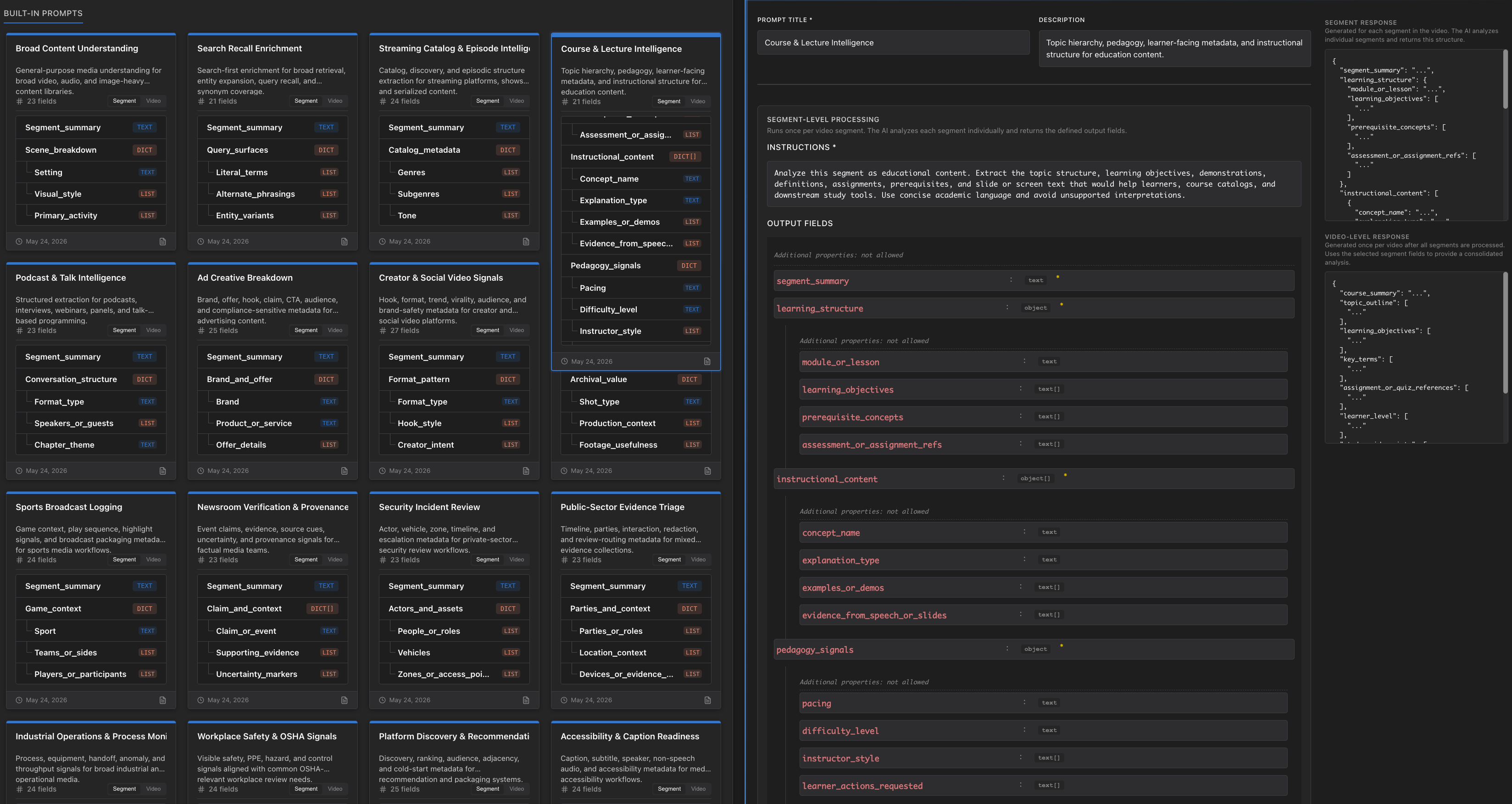Open the Security Incident Review prompt card
The height and width of the screenshot is (804, 1512).
tap(454, 600)
